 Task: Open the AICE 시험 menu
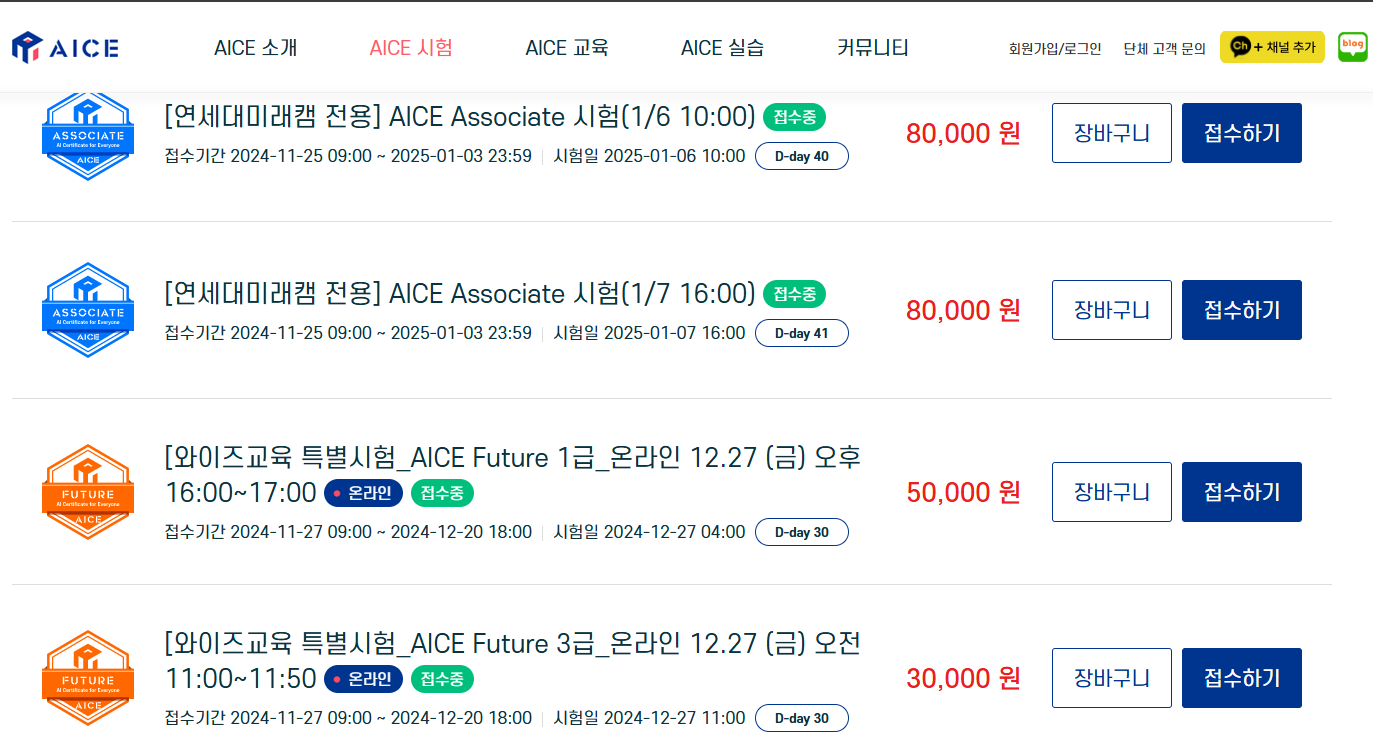411,46
